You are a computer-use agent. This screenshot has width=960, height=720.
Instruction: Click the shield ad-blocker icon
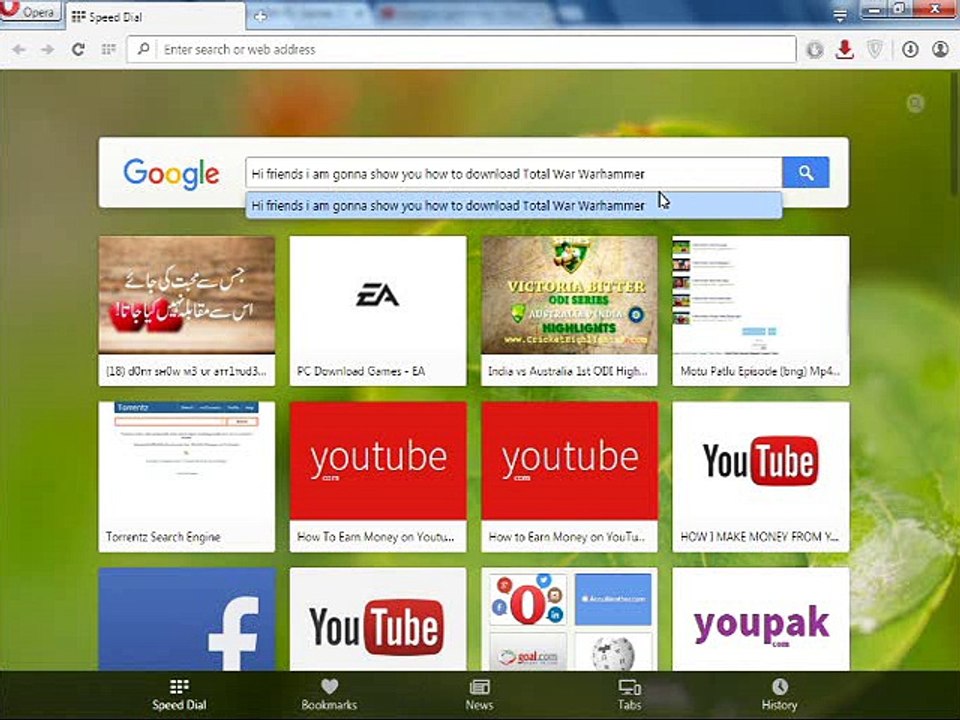tap(876, 50)
